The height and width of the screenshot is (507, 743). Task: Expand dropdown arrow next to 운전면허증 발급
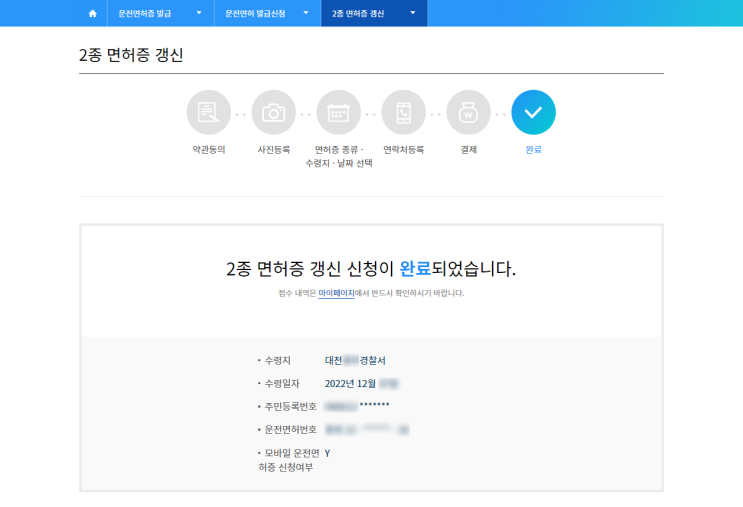point(199,13)
